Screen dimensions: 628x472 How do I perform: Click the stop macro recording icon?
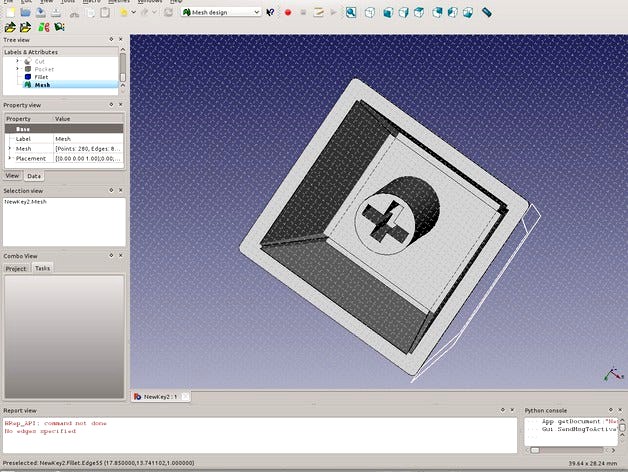pyautogui.click(x=303, y=13)
